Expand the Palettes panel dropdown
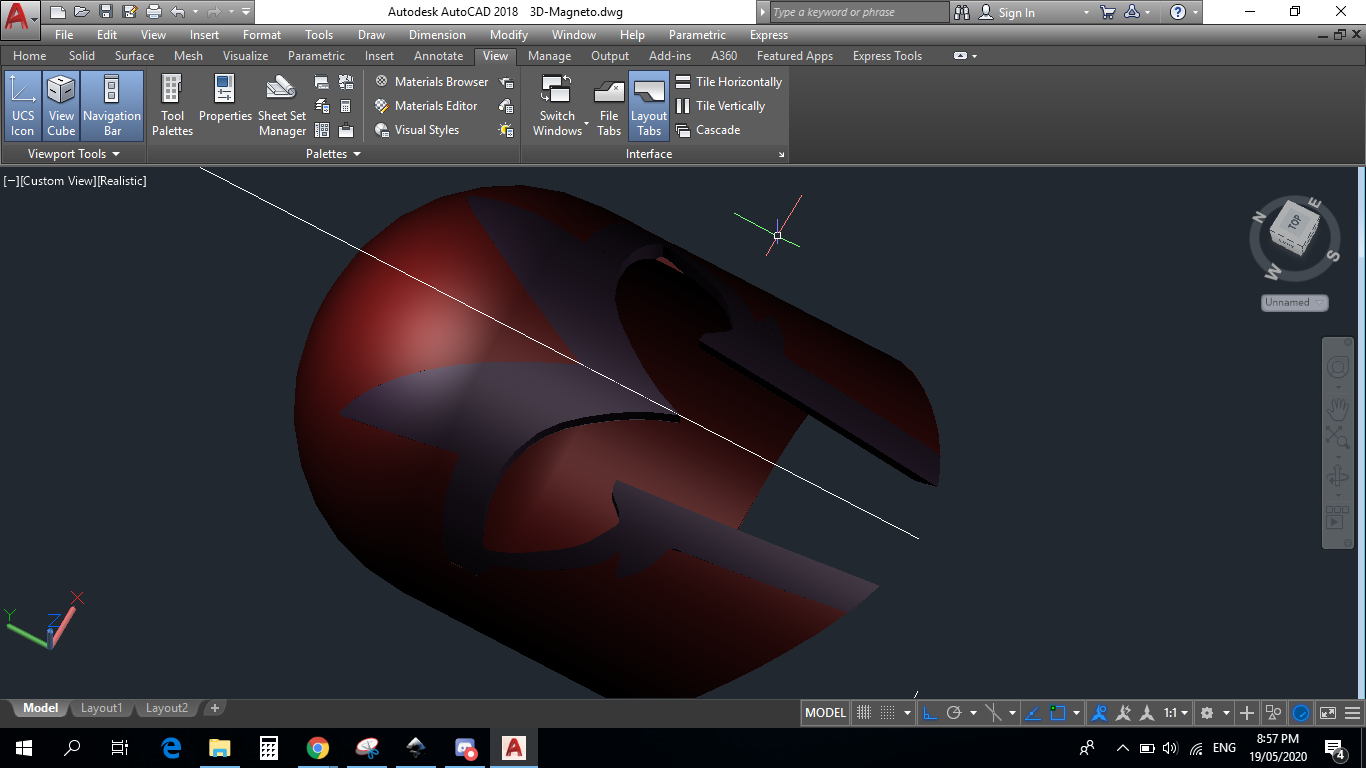 333,154
